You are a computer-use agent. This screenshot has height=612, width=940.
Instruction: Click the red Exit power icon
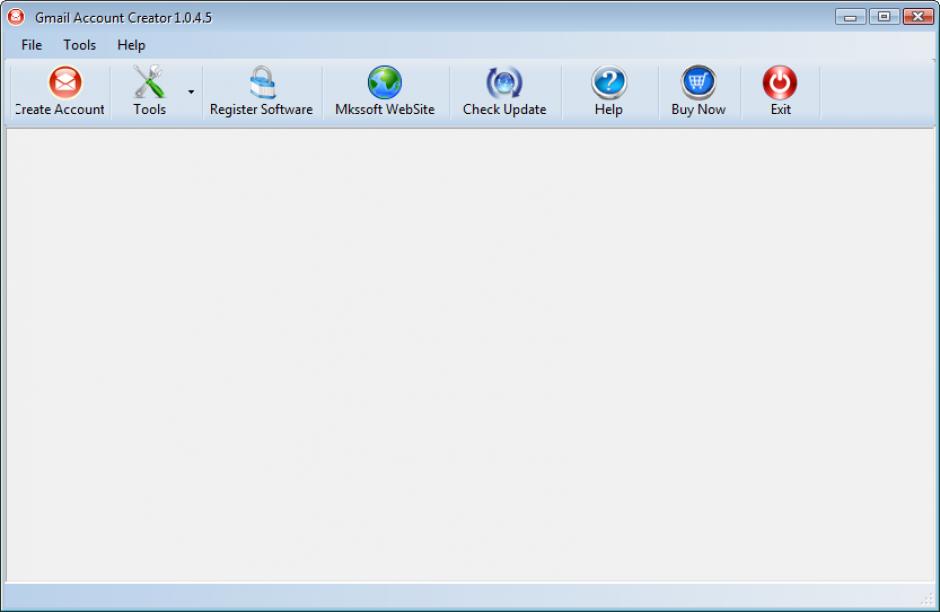[780, 82]
